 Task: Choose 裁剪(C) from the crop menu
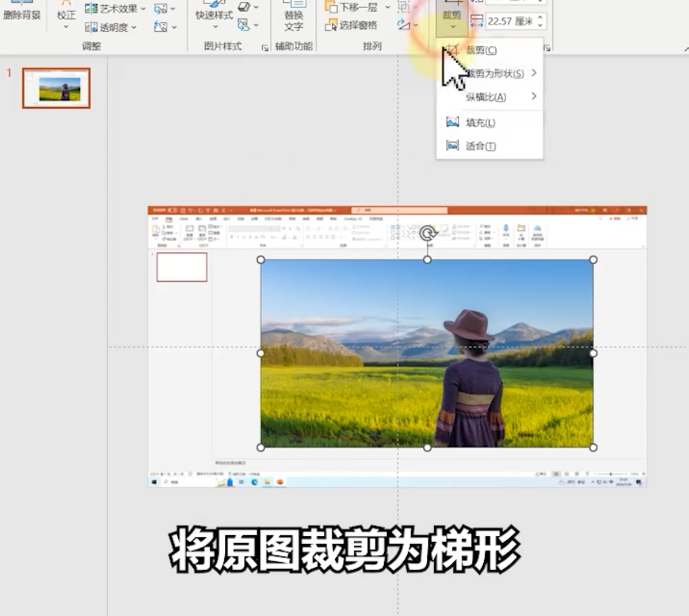click(490, 50)
